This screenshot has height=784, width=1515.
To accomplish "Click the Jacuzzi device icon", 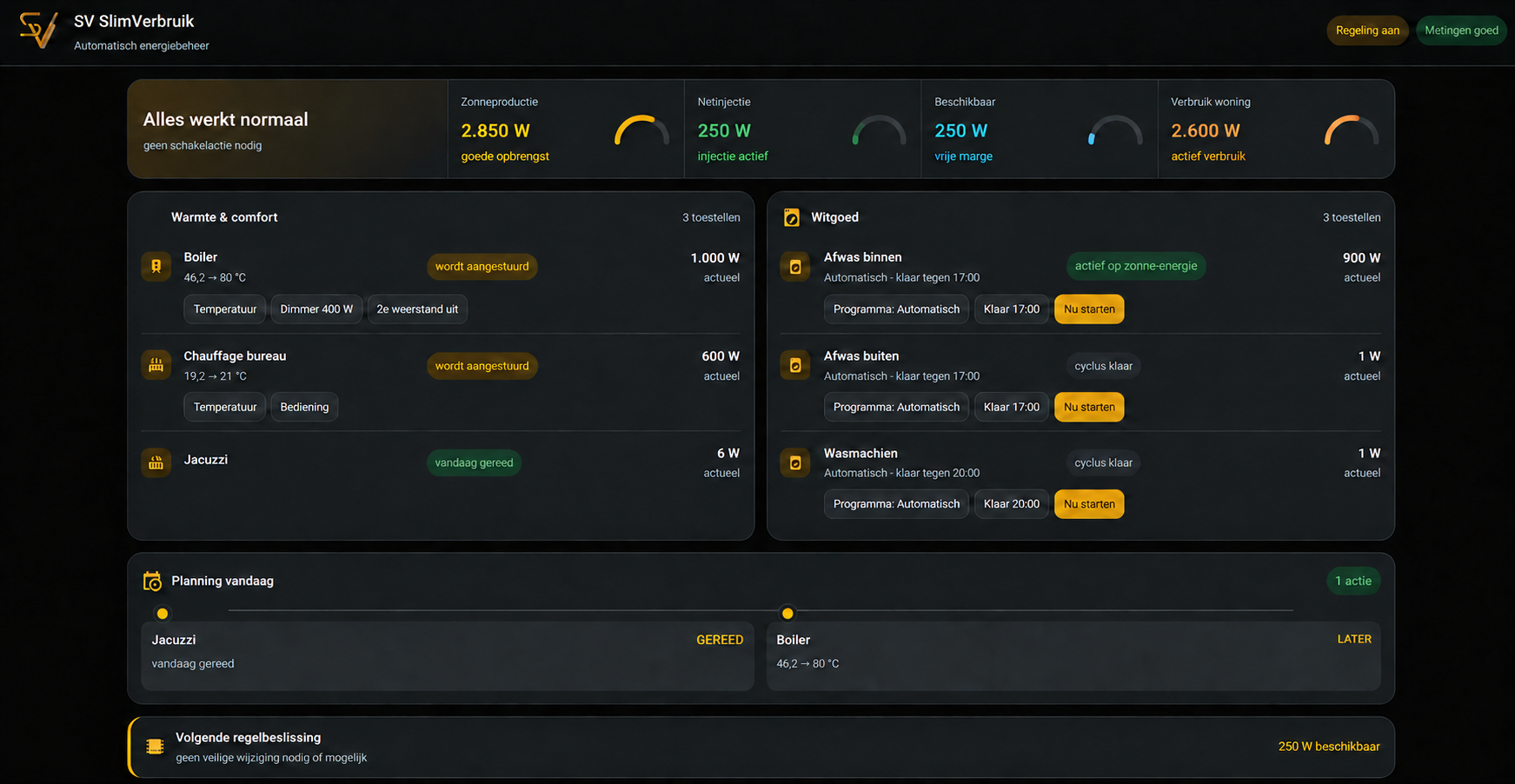I will click(x=156, y=462).
